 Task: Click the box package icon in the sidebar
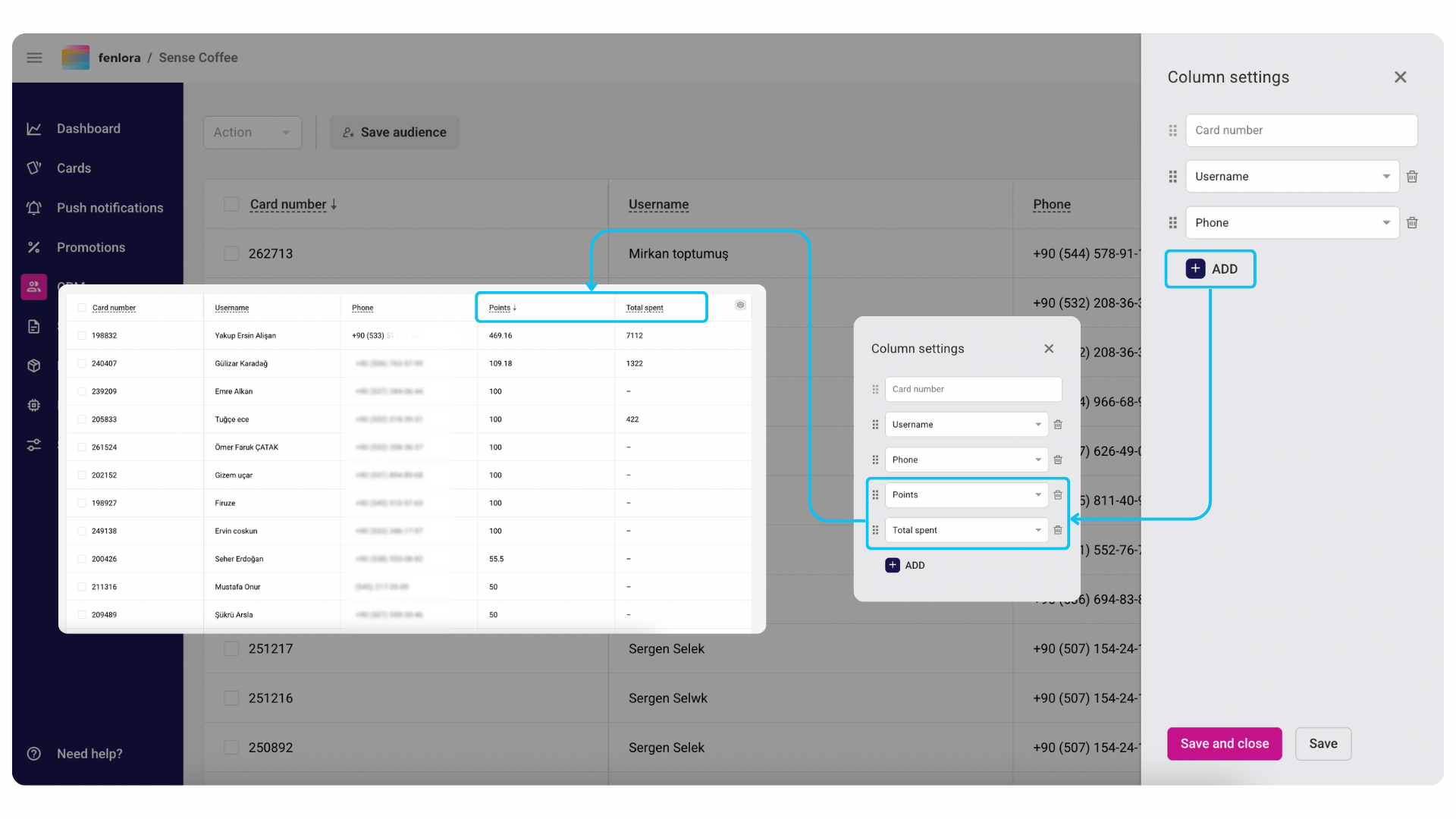pos(34,366)
